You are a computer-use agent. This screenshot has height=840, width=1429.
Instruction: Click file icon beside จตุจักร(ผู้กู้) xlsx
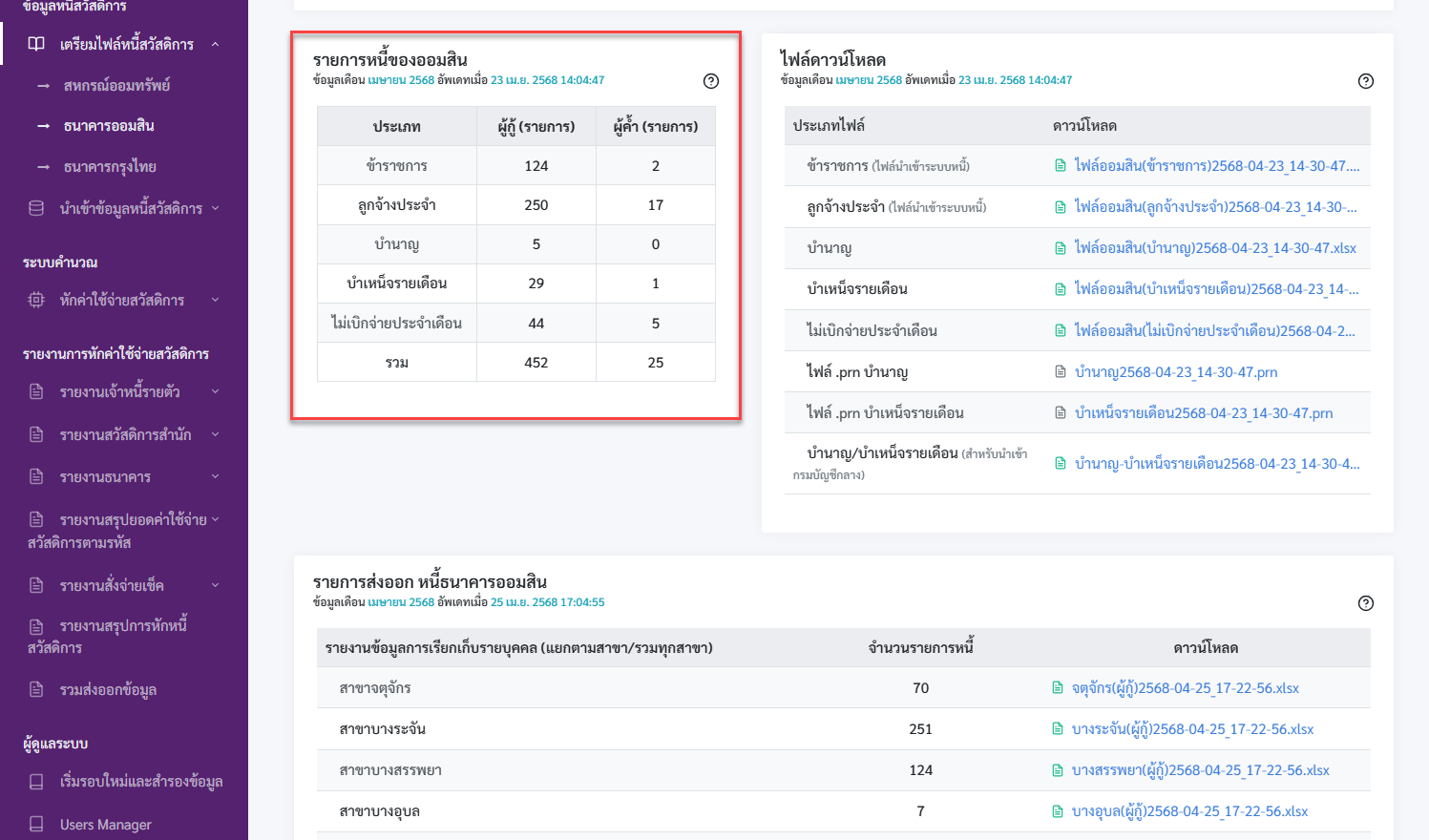(1058, 688)
